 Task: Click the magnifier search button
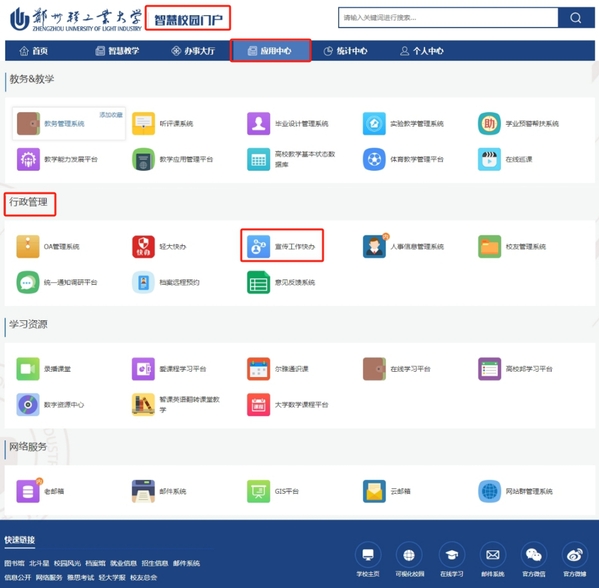pyautogui.click(x=576, y=18)
